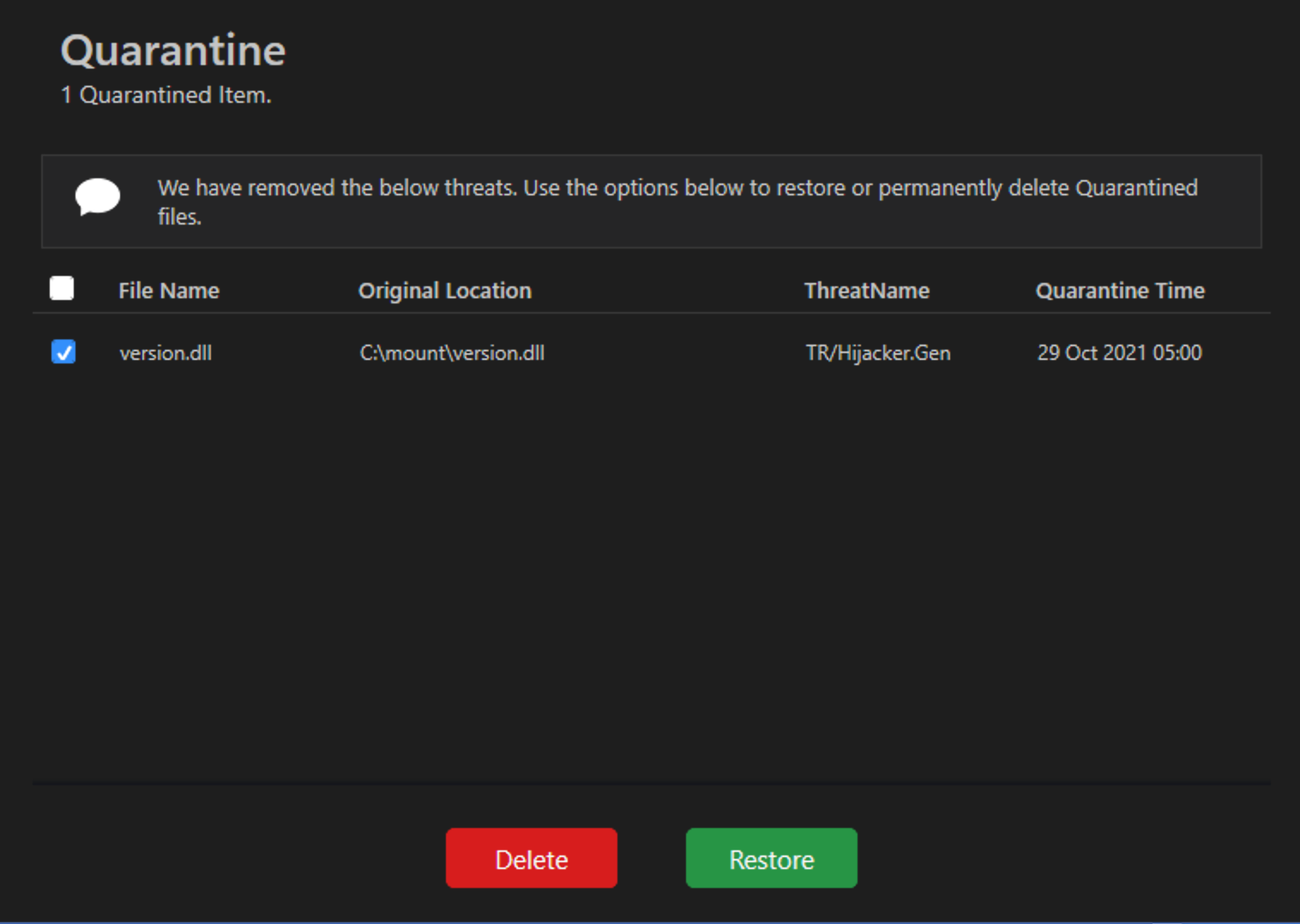Click the 'We have removed the below threats' message
This screenshot has width=1300, height=924.
pyautogui.click(x=677, y=201)
